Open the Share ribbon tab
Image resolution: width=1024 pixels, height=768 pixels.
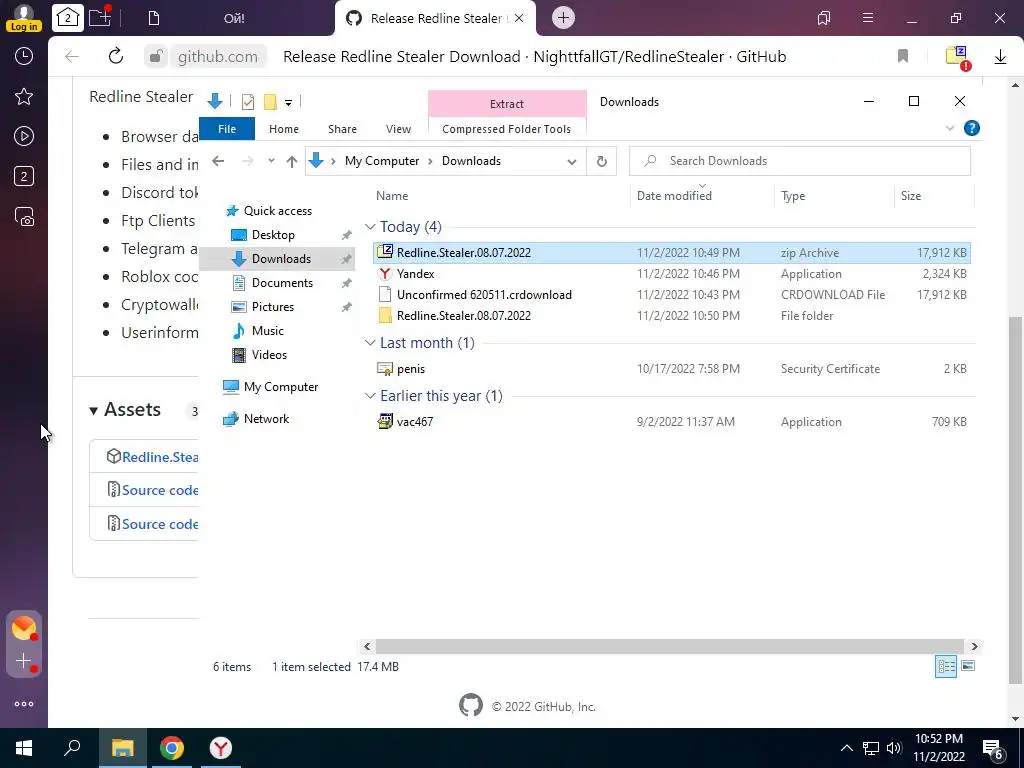click(x=342, y=129)
